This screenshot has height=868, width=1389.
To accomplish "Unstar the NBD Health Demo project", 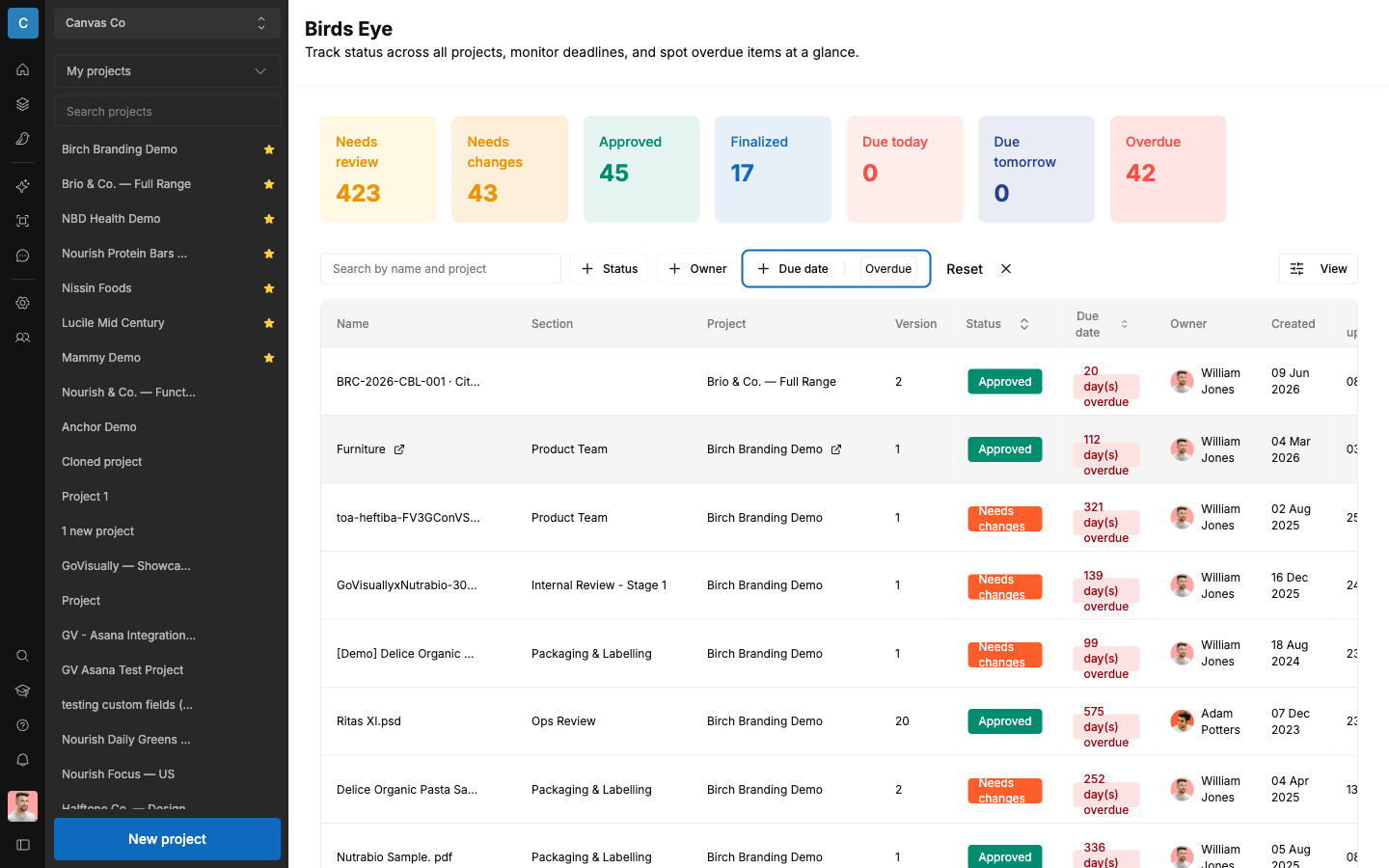I will pyautogui.click(x=269, y=219).
